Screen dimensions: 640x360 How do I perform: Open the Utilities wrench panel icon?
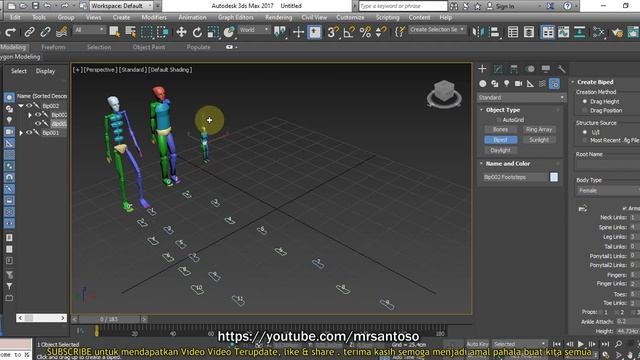[x=562, y=69]
